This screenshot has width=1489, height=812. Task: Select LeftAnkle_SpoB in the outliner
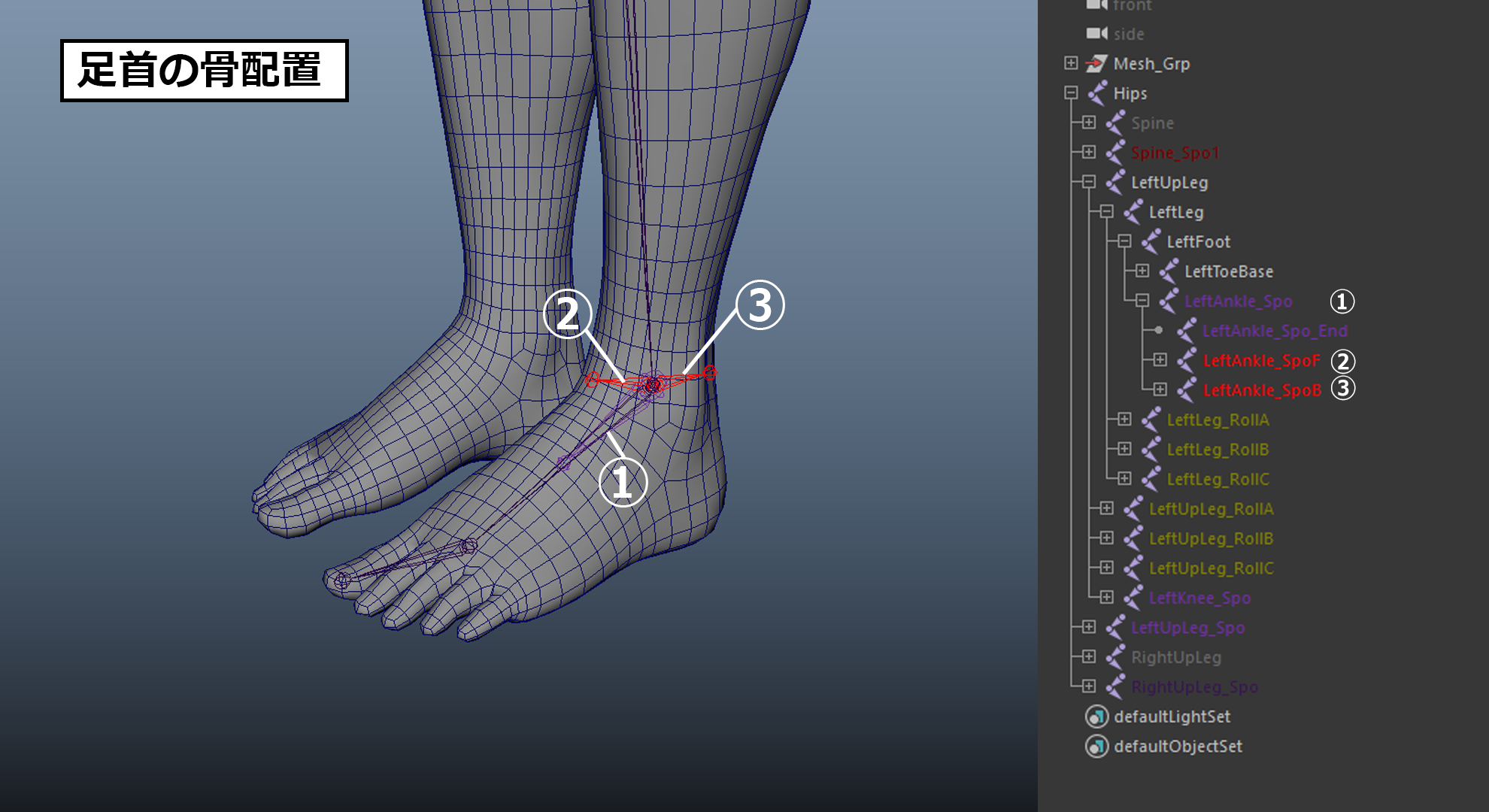pyautogui.click(x=1262, y=390)
